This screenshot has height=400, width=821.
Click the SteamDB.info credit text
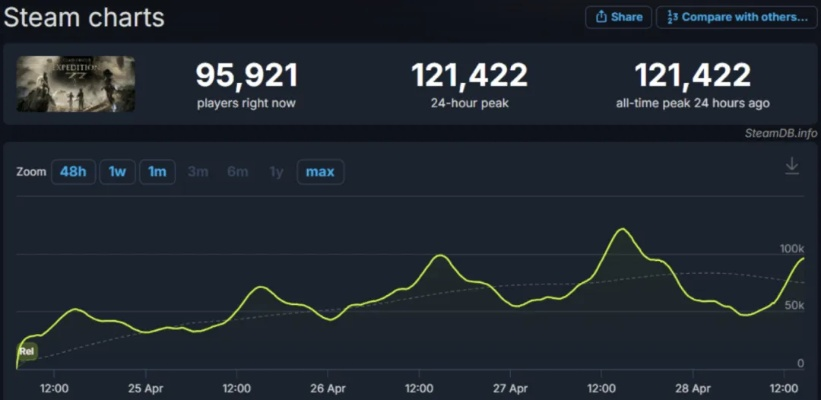coord(781,134)
